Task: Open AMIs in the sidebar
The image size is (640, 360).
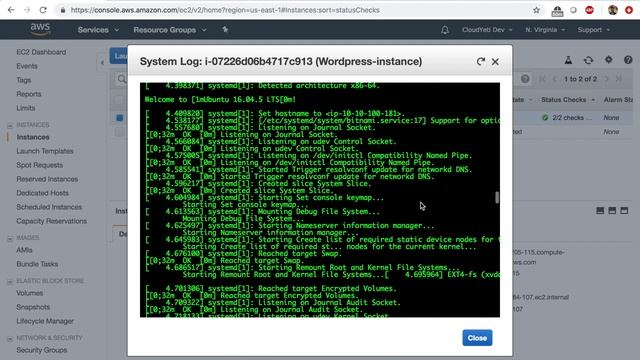Action: point(24,250)
